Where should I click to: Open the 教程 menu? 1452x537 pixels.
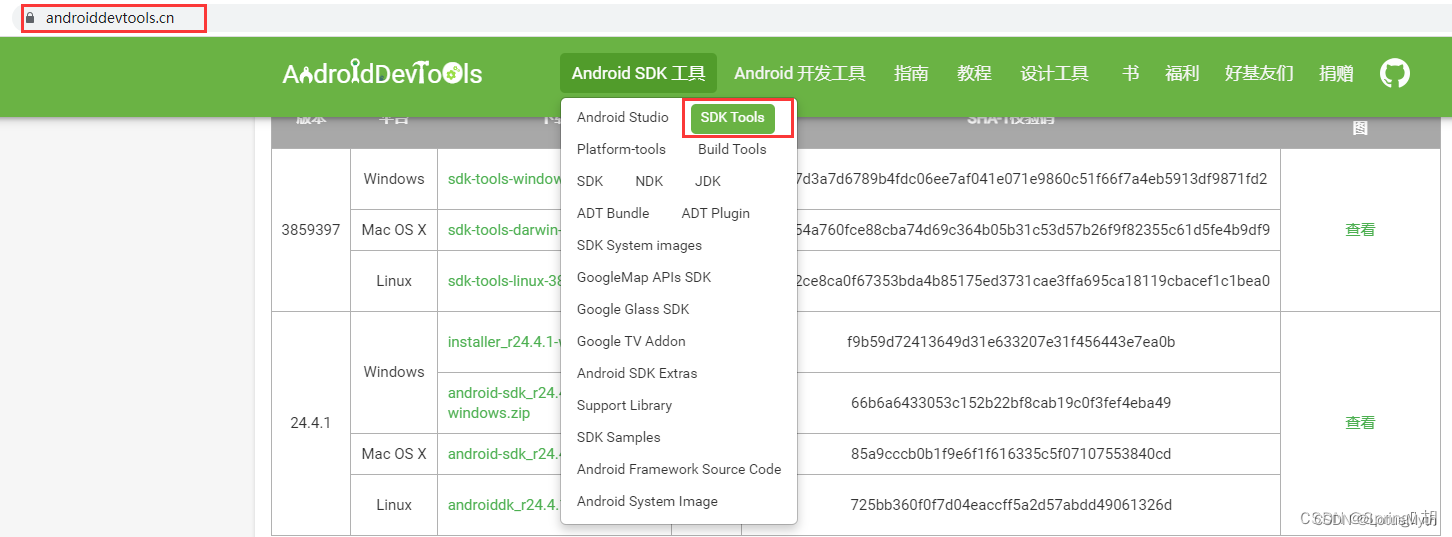coord(974,73)
